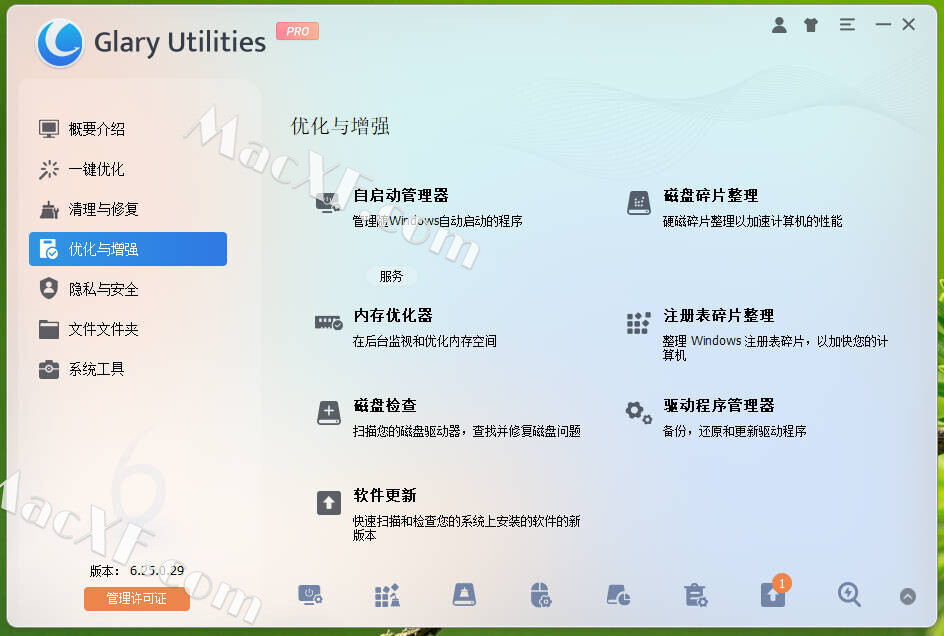Click the magnifier quick search bottom icon
The image size is (944, 636).
click(849, 595)
